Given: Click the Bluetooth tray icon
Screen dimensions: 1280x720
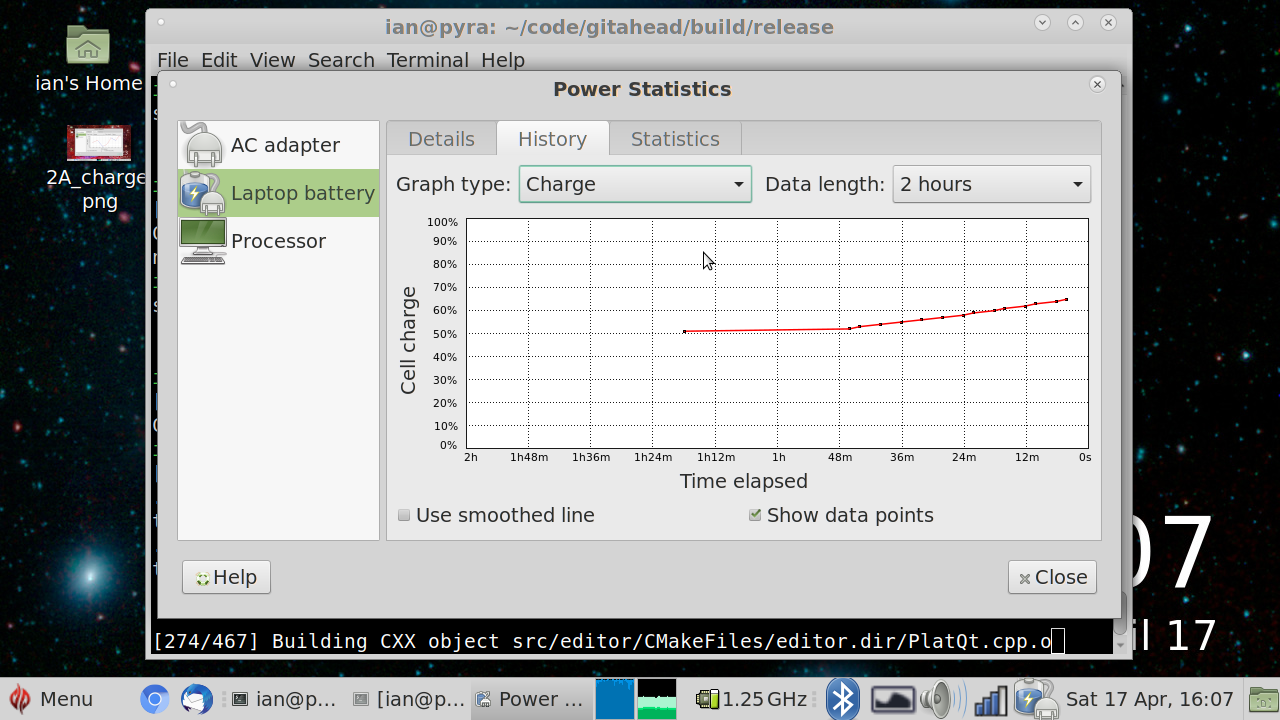Looking at the screenshot, I should [842, 699].
